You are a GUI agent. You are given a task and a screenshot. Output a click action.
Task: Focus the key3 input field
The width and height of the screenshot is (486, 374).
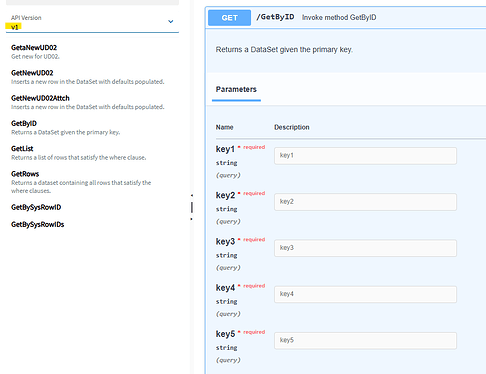click(365, 248)
